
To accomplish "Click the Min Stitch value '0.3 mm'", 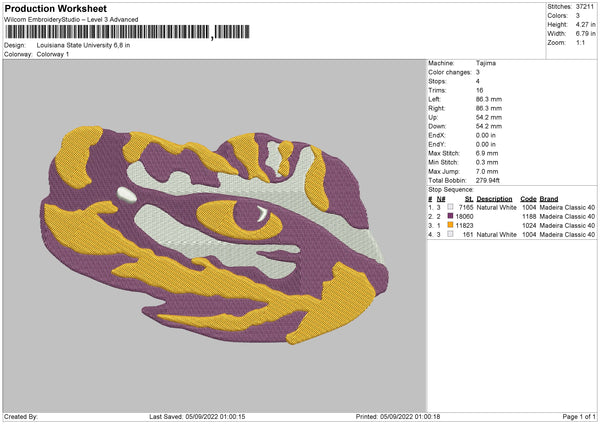I will [x=487, y=162].
